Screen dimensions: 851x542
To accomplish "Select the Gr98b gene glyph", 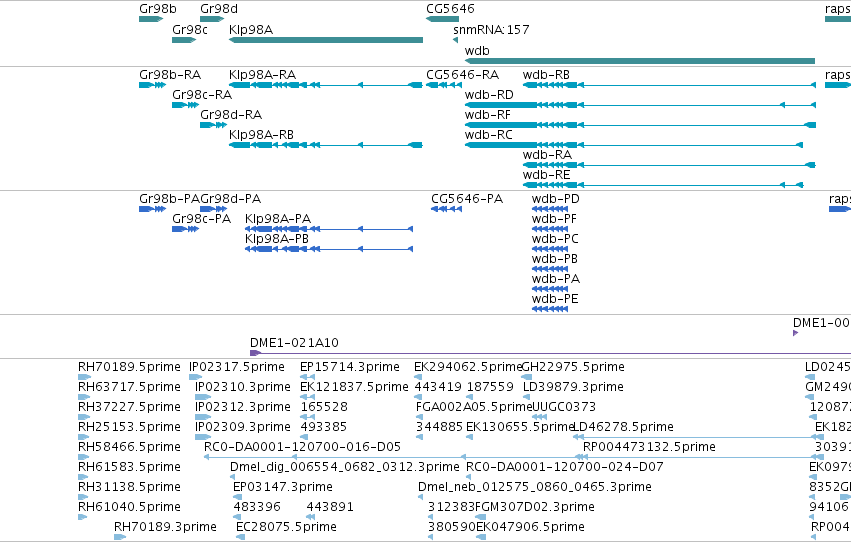I will click(x=151, y=19).
